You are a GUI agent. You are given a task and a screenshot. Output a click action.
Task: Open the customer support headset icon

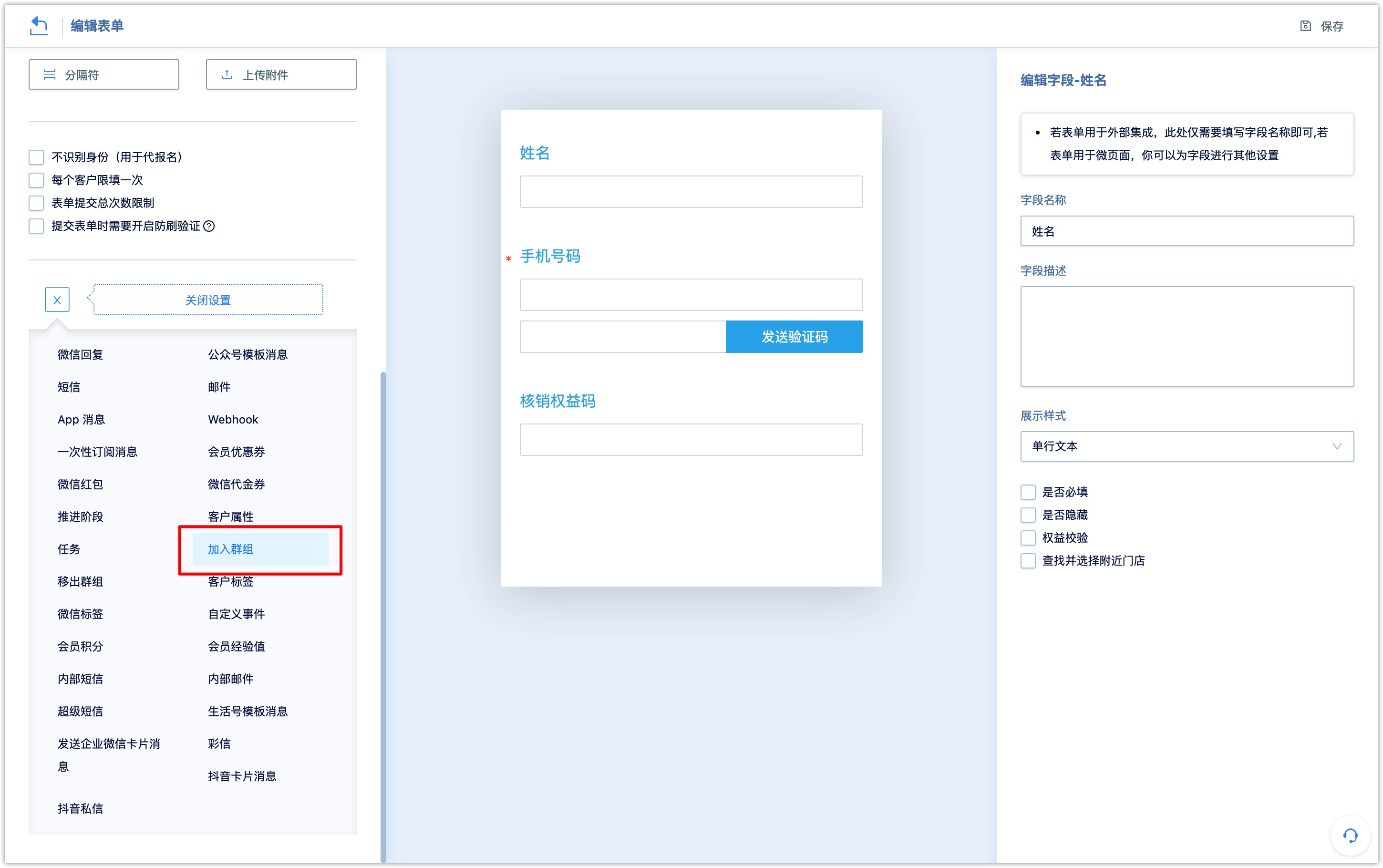(x=1350, y=835)
